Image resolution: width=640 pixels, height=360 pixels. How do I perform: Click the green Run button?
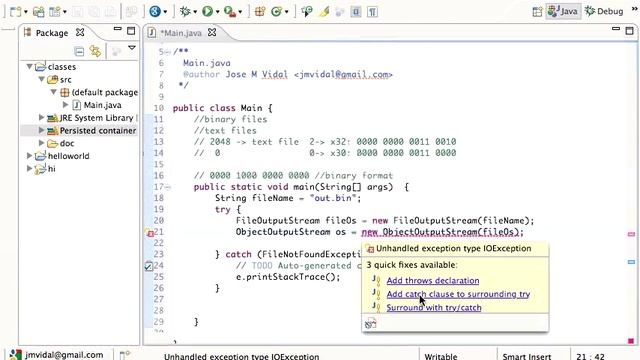coord(207,11)
